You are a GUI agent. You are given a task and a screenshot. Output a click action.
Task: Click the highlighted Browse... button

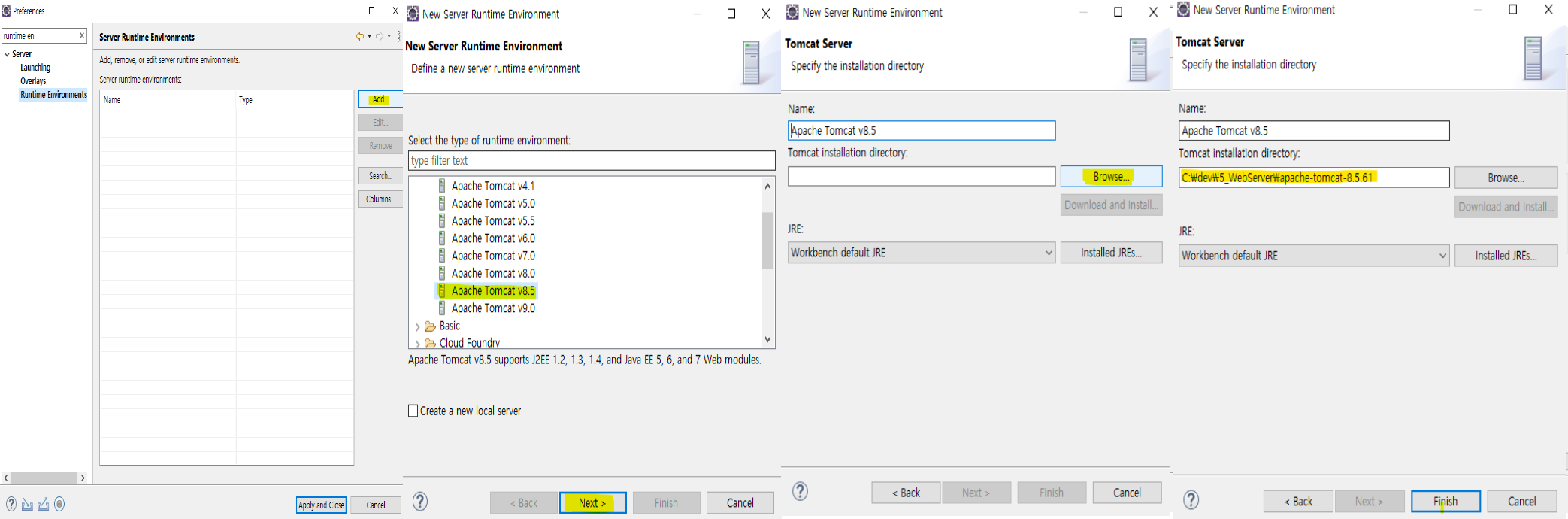1111,176
